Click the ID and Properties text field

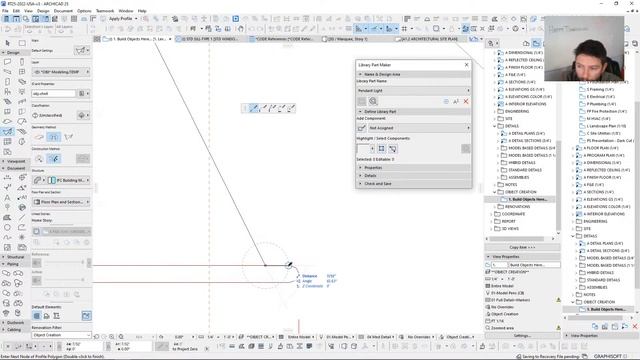(53, 93)
